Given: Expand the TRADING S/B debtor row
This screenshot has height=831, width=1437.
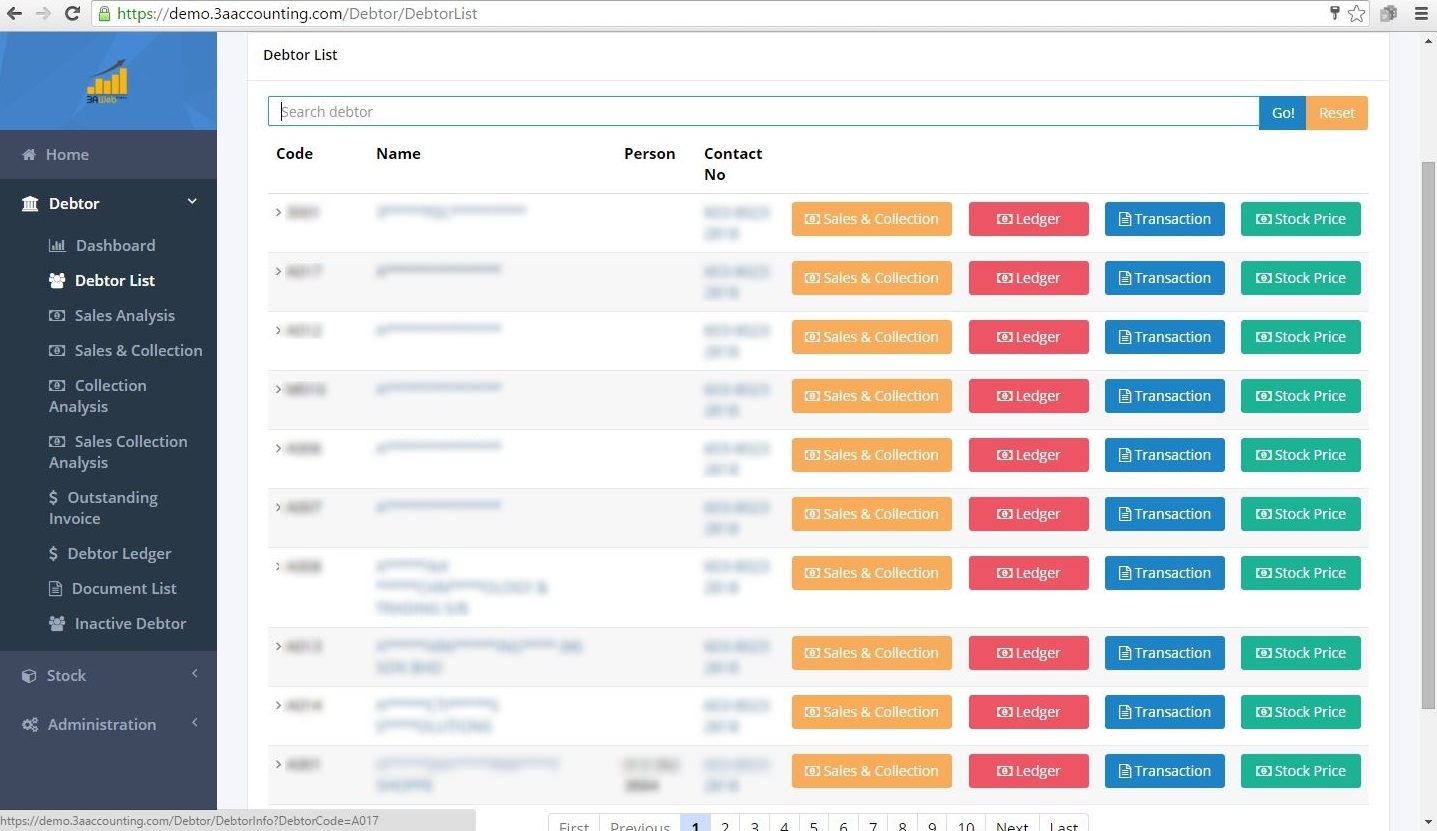Looking at the screenshot, I should point(278,566).
